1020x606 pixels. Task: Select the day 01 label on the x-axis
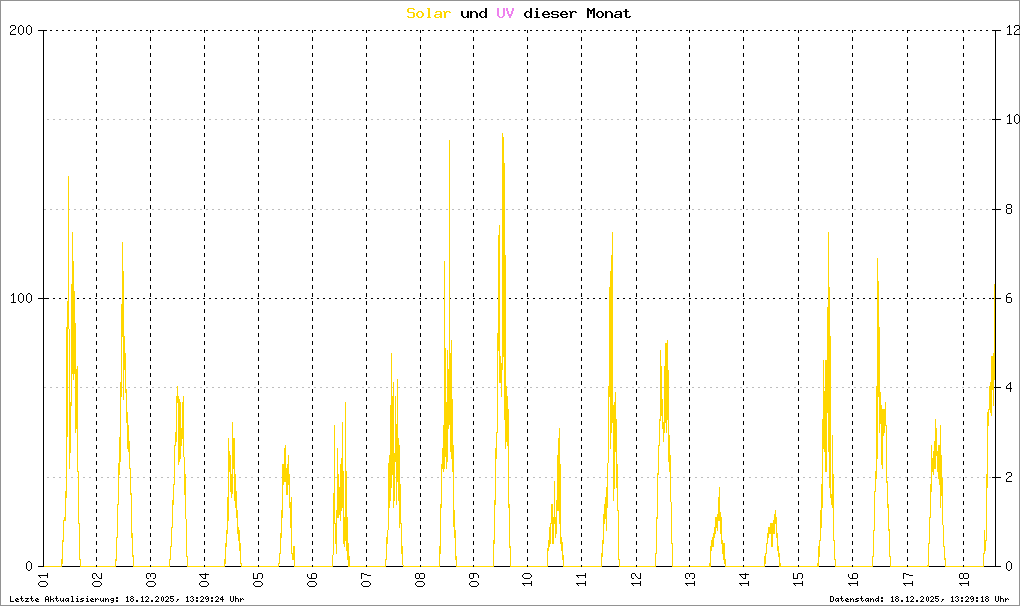pos(43,580)
